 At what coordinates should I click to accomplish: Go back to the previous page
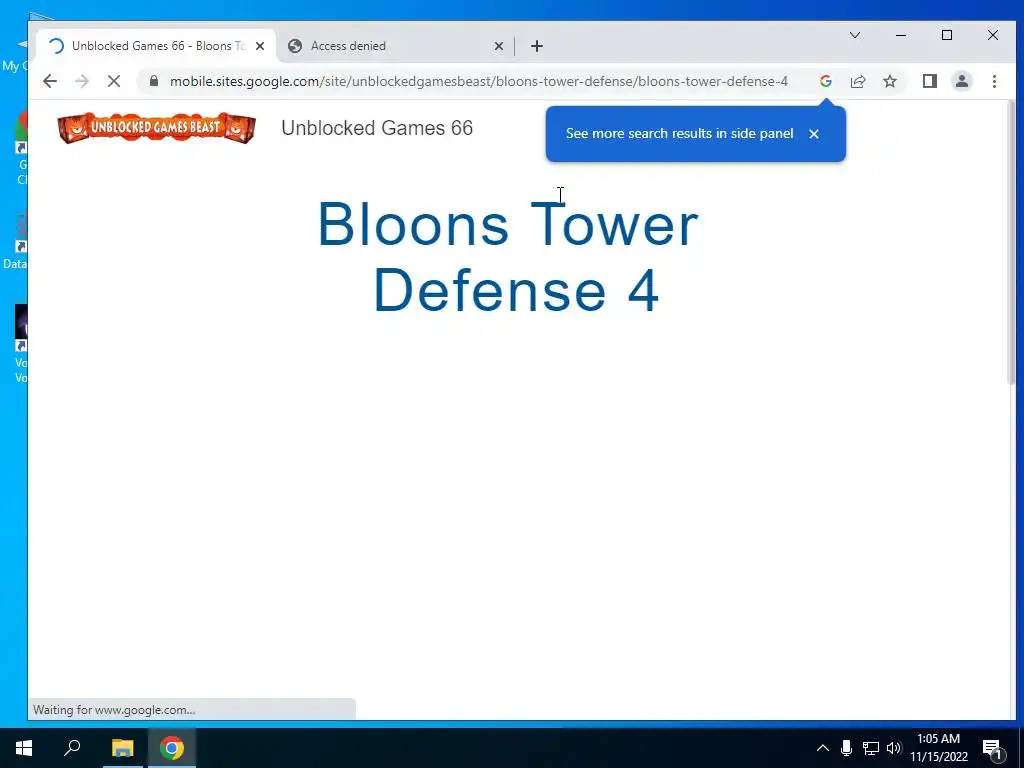(x=50, y=81)
